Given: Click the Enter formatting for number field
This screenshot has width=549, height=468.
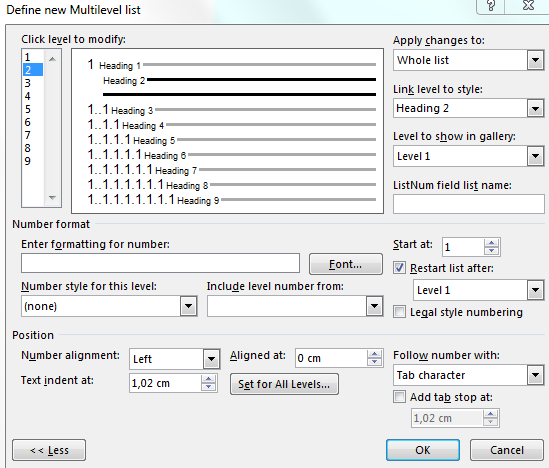Looking at the screenshot, I should click(x=160, y=263).
